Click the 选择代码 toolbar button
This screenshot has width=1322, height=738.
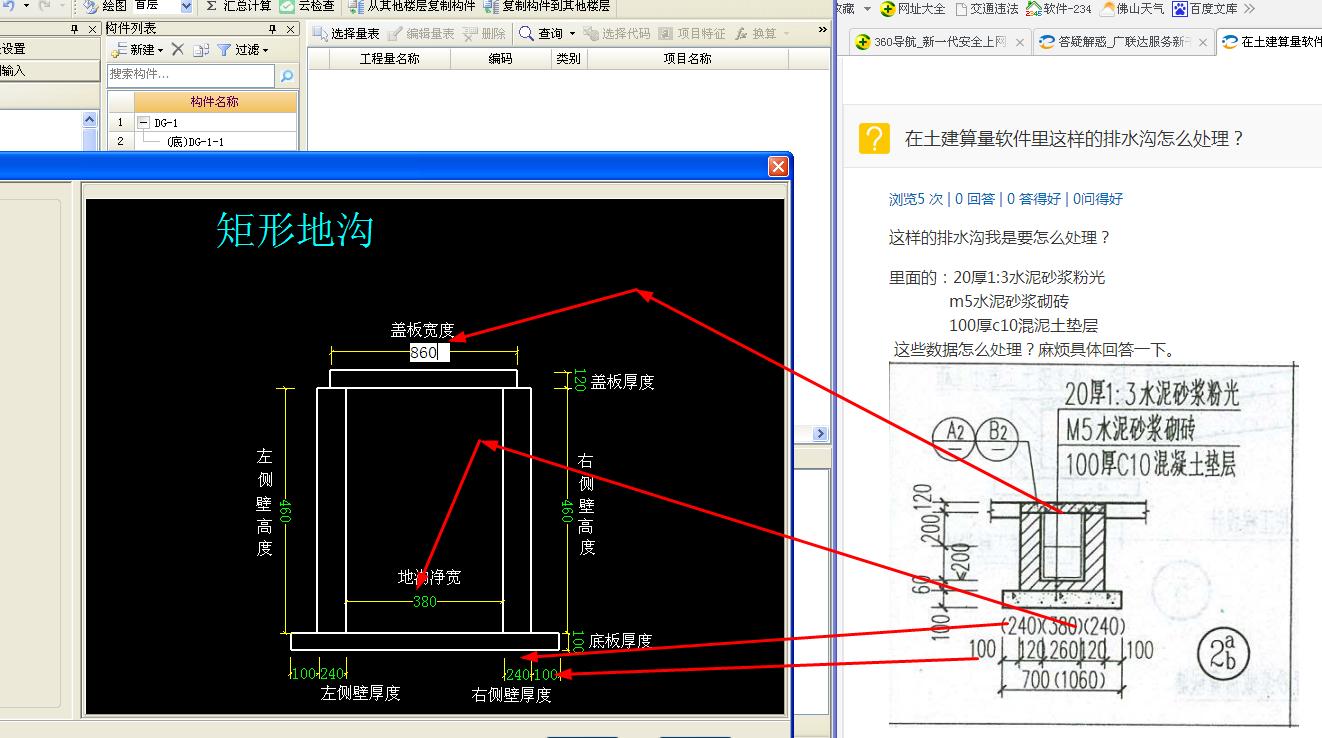pyautogui.click(x=617, y=34)
